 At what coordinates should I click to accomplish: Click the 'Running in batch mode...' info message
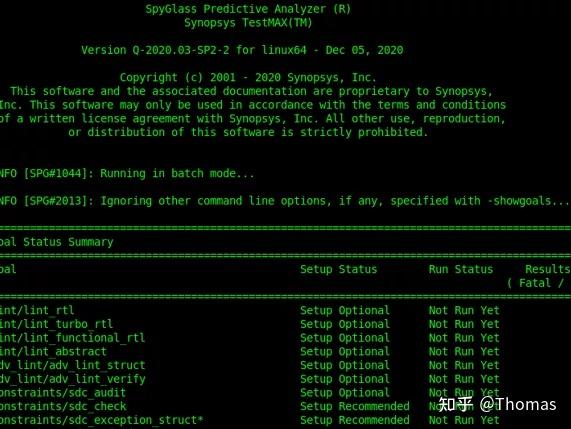177,173
